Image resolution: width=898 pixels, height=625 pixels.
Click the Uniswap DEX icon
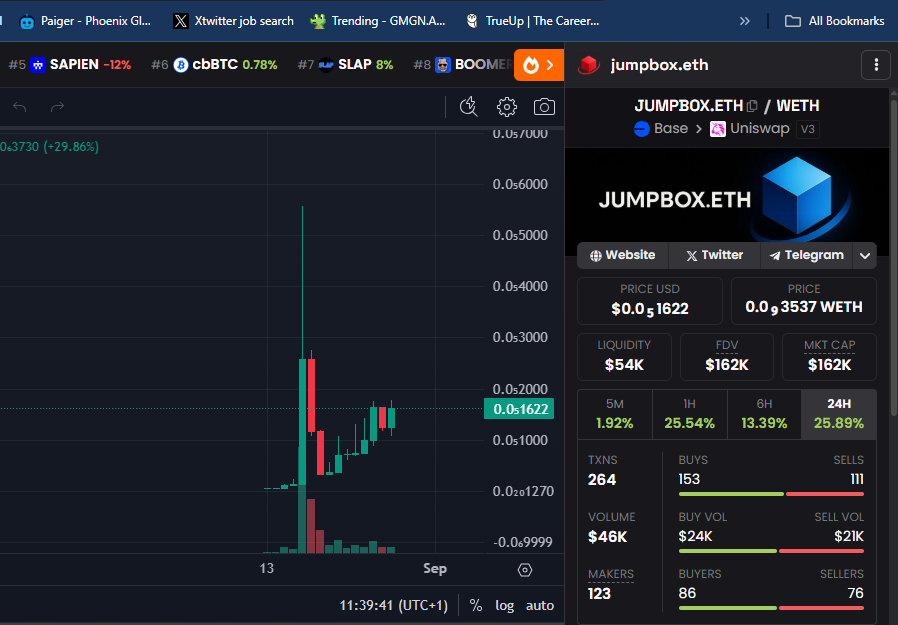tap(718, 129)
